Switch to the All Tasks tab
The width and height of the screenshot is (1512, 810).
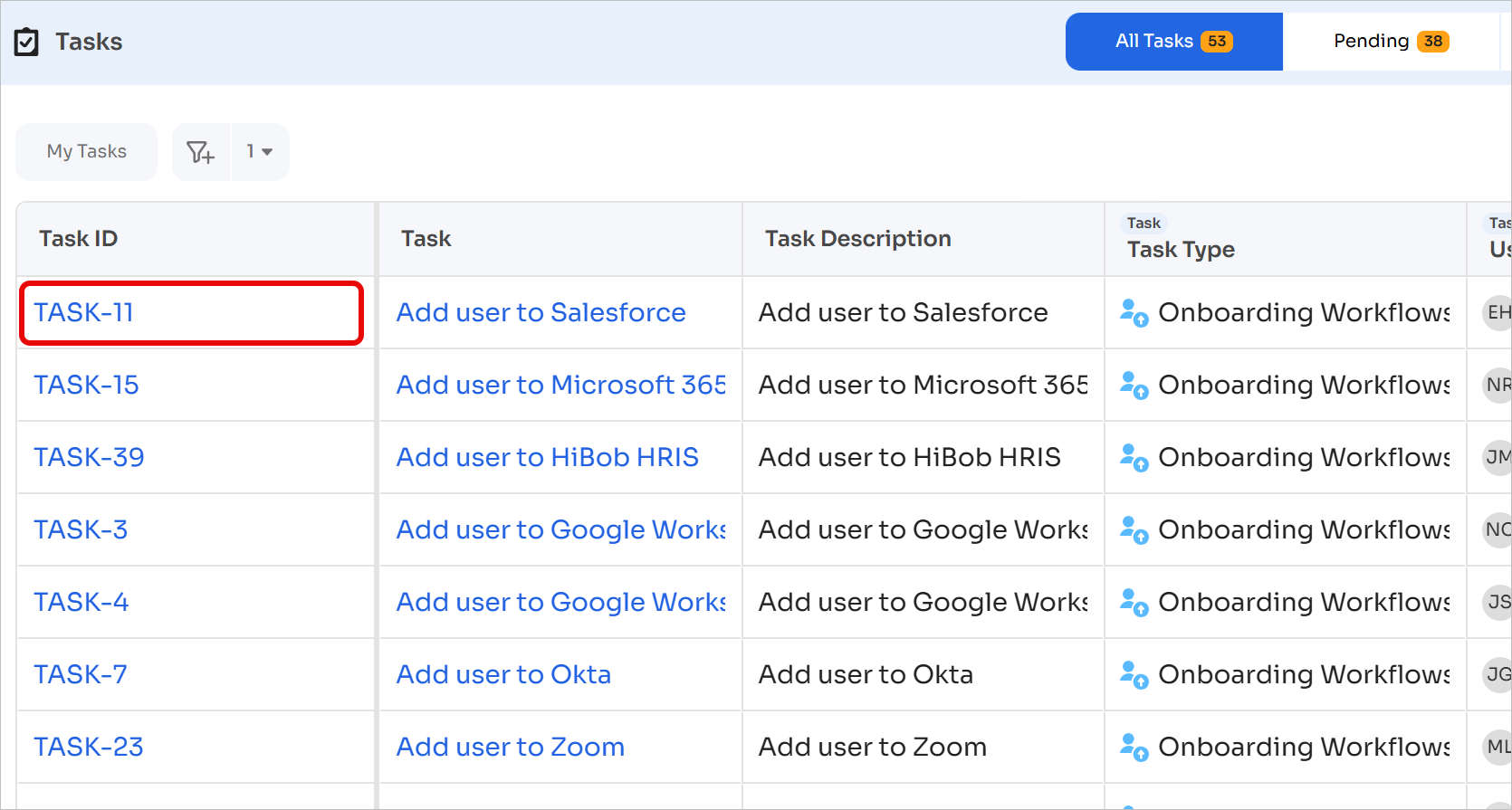pyautogui.click(x=1174, y=42)
